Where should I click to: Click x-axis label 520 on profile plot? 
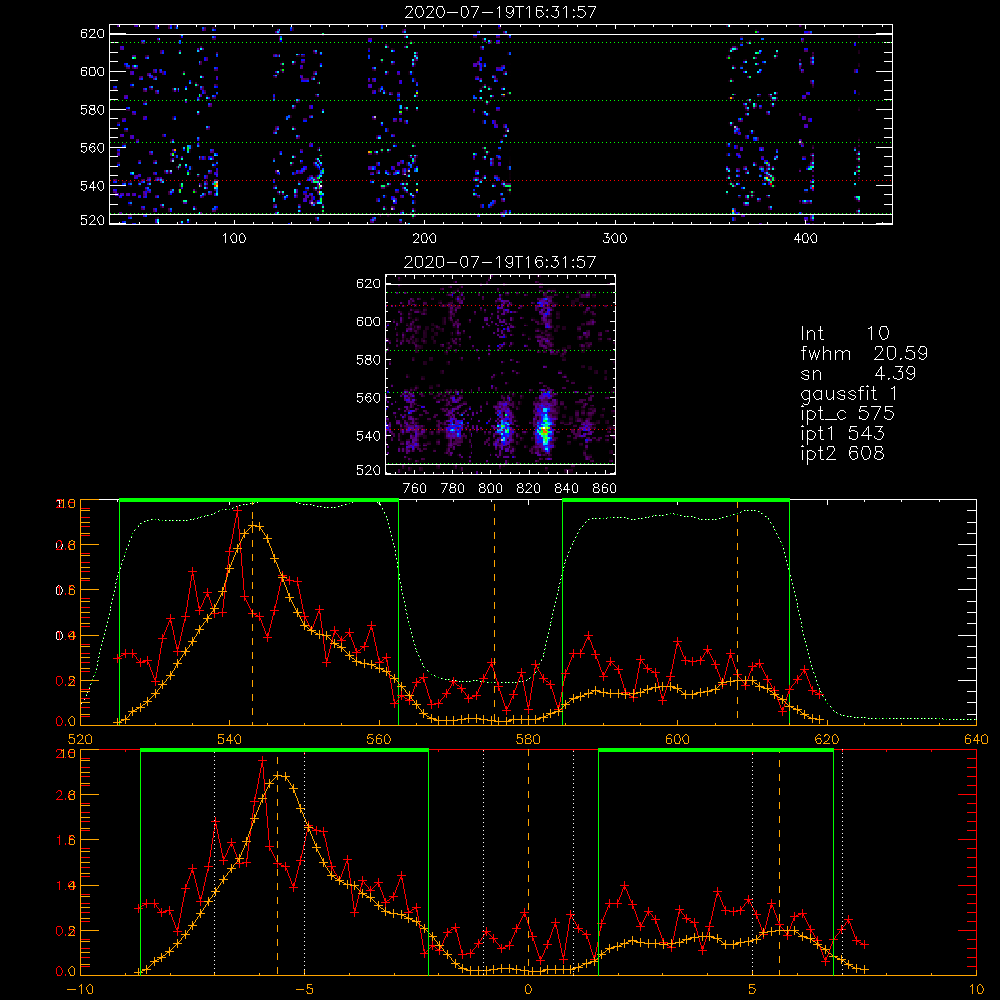pyautogui.click(x=80, y=740)
